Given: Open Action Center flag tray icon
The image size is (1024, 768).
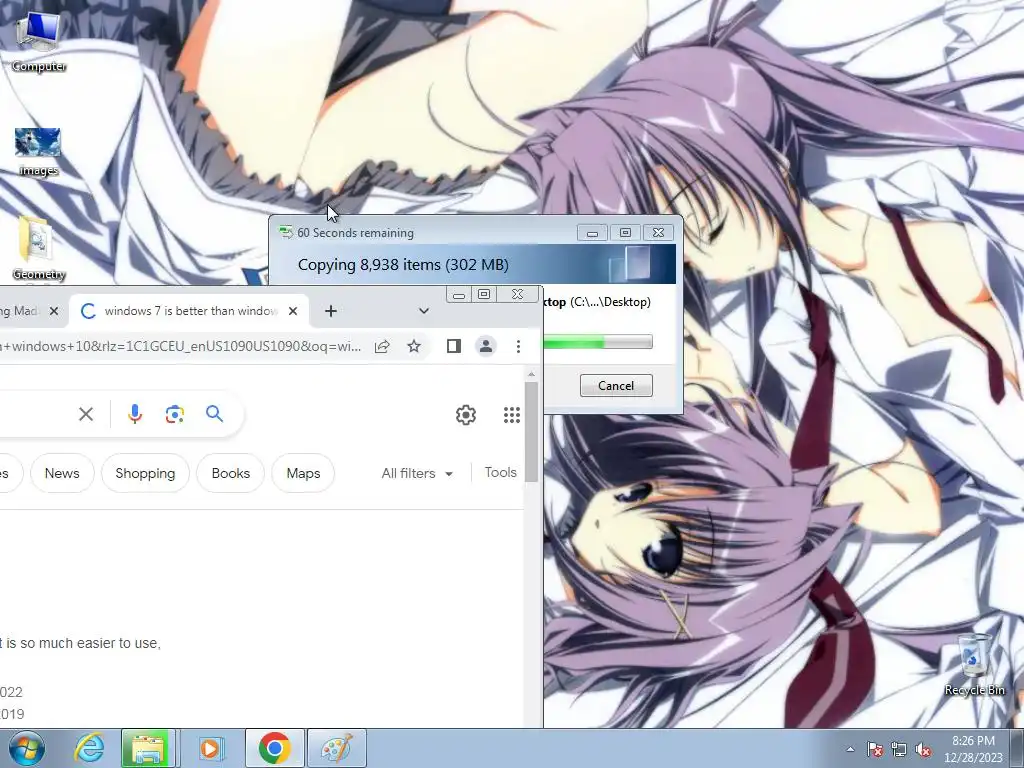Looking at the screenshot, I should 875,750.
